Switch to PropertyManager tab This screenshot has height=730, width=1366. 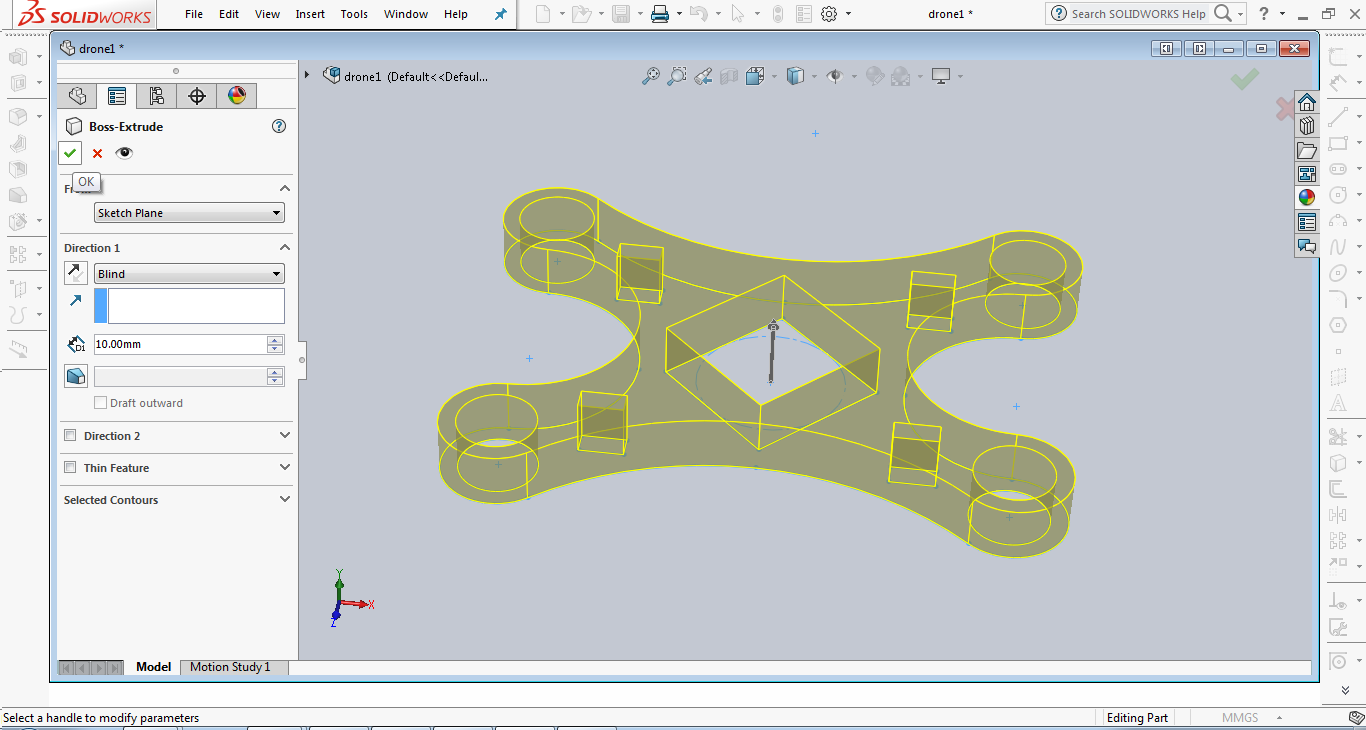pos(117,96)
